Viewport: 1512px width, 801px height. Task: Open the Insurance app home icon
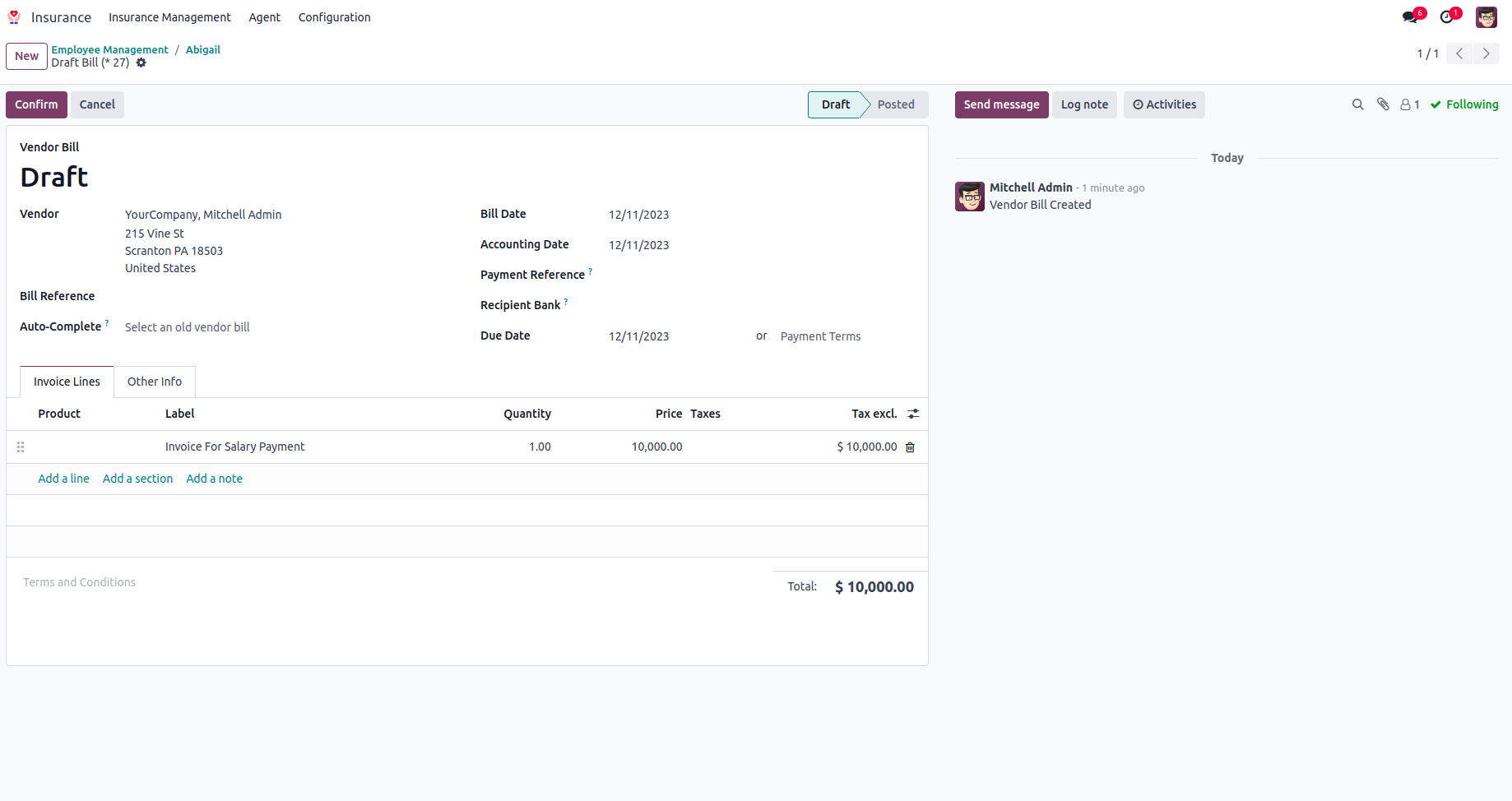coord(14,17)
